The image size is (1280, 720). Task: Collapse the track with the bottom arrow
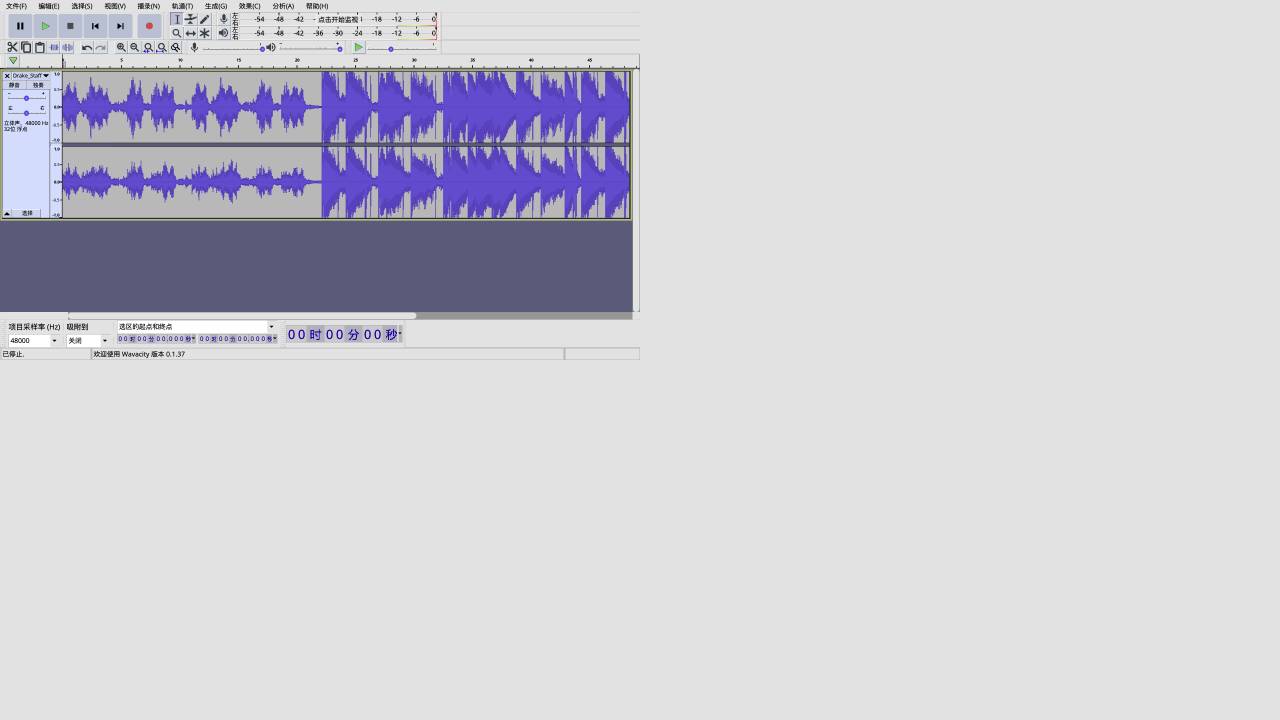click(x=7, y=213)
